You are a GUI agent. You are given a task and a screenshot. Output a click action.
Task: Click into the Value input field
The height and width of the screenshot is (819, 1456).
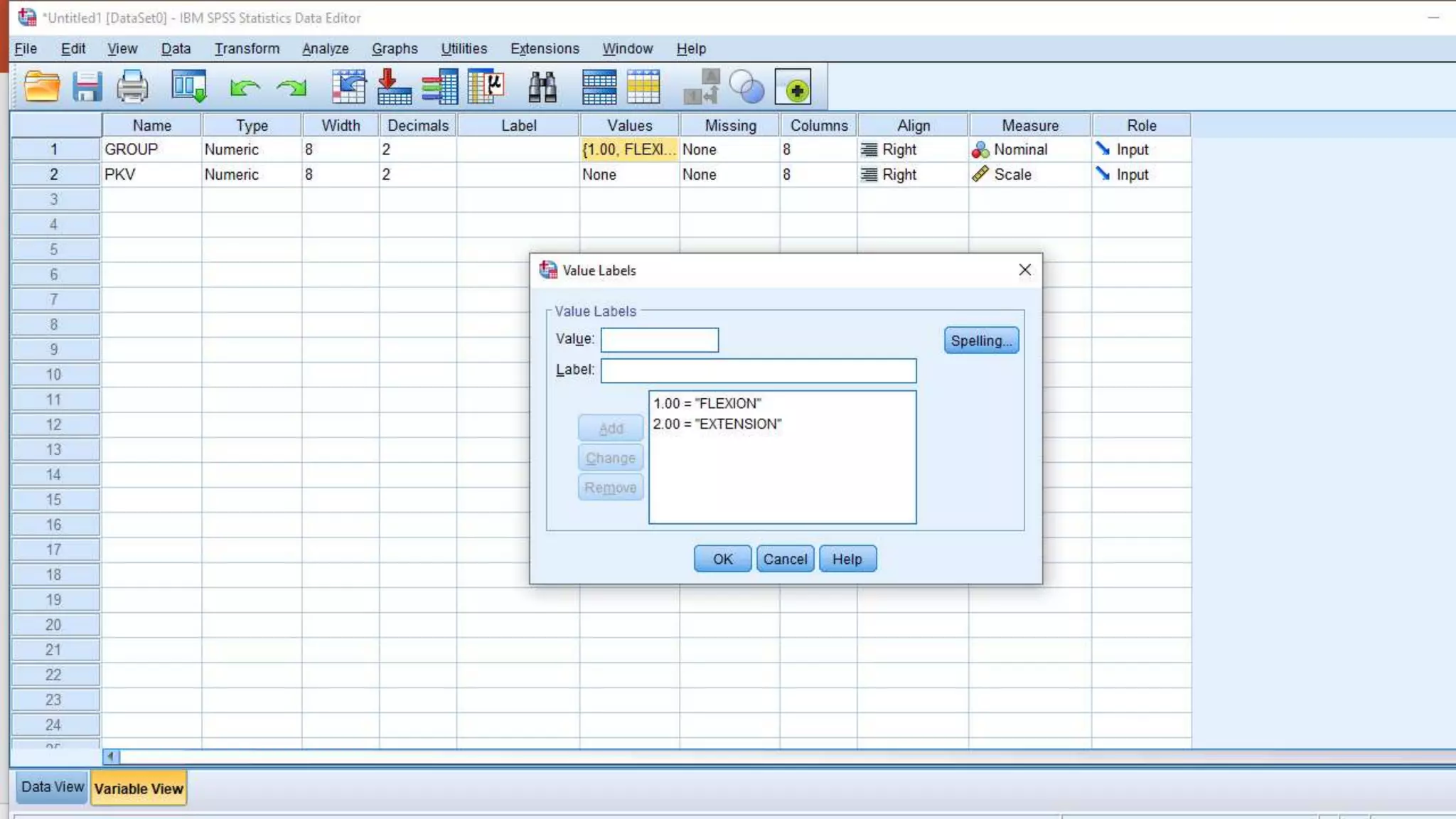coord(659,340)
